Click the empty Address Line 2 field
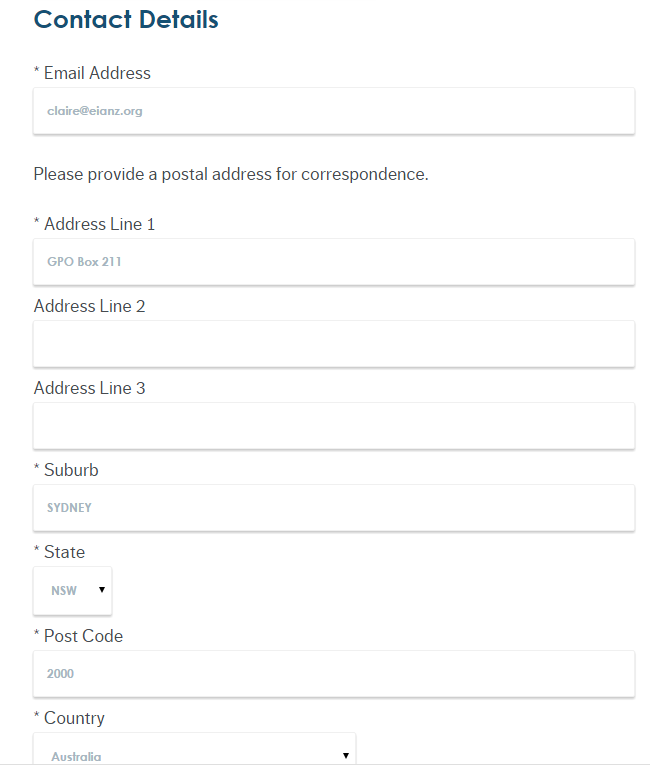The height and width of the screenshot is (765, 650). (334, 344)
